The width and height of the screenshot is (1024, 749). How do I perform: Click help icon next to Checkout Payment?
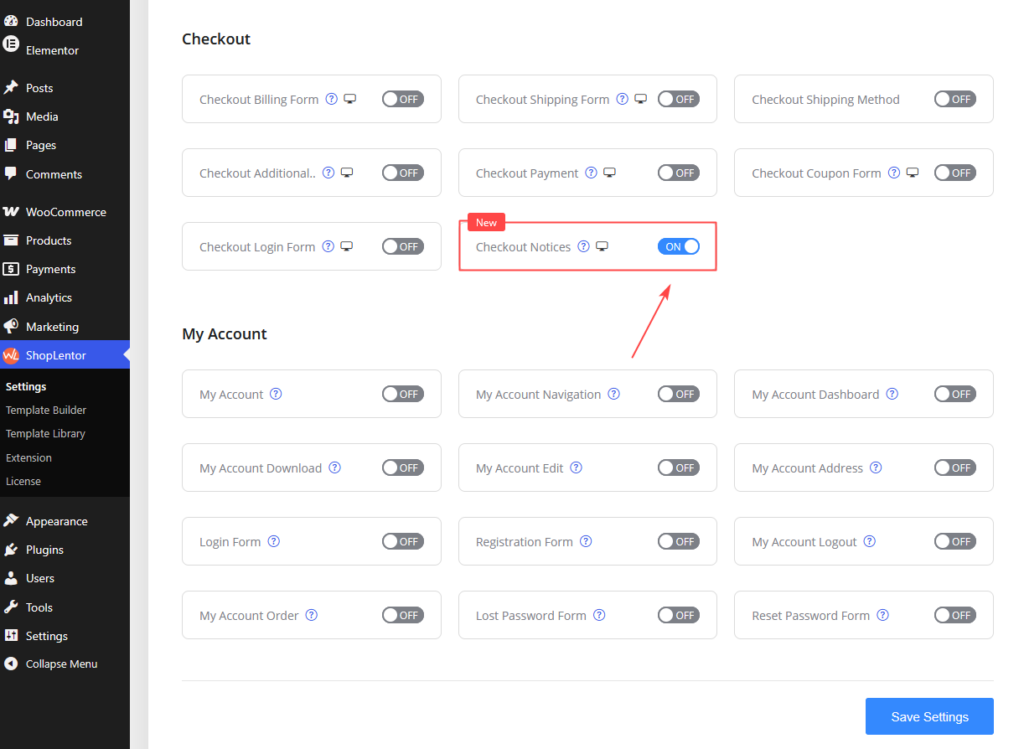[x=591, y=172]
